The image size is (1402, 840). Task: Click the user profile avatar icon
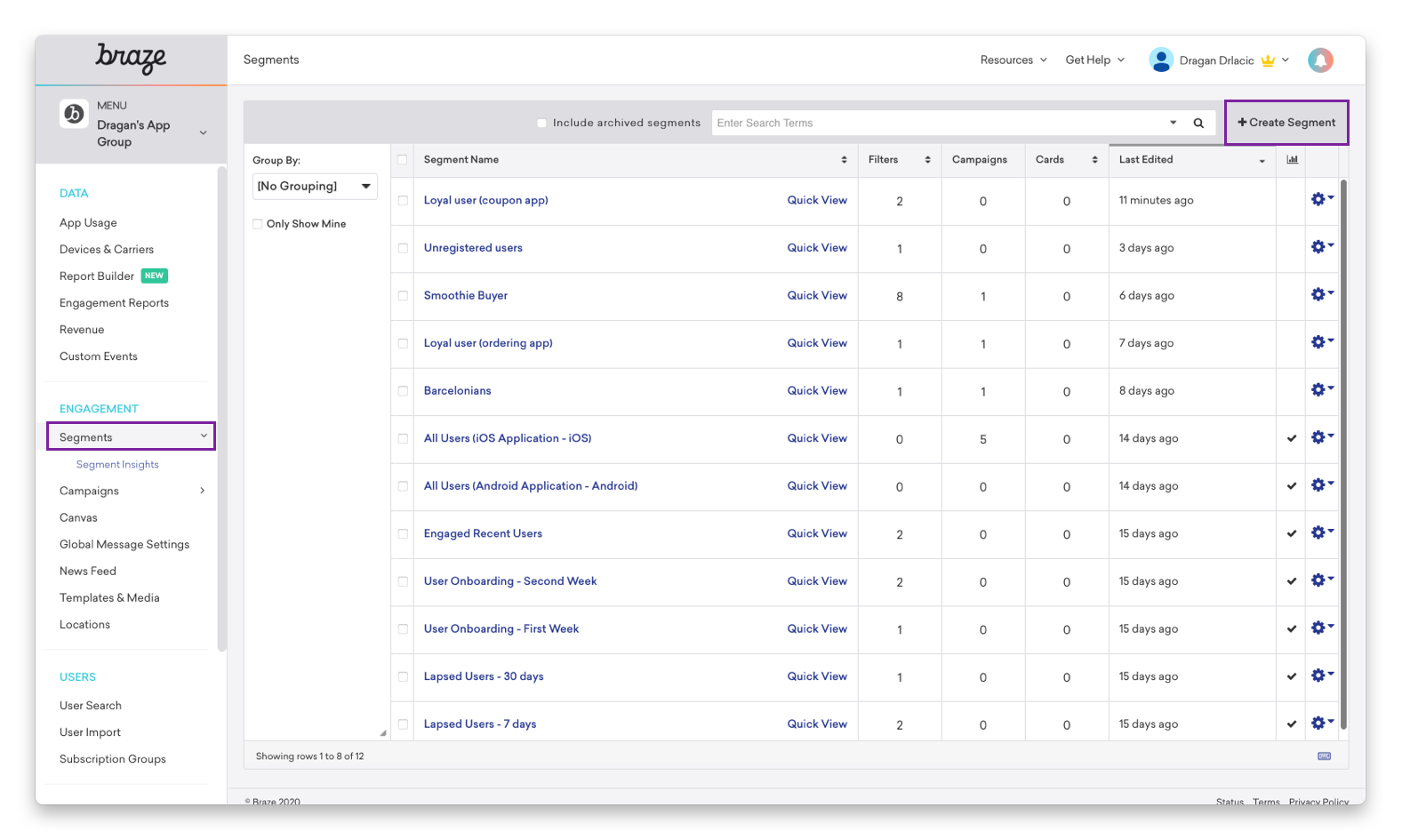coord(1161,60)
